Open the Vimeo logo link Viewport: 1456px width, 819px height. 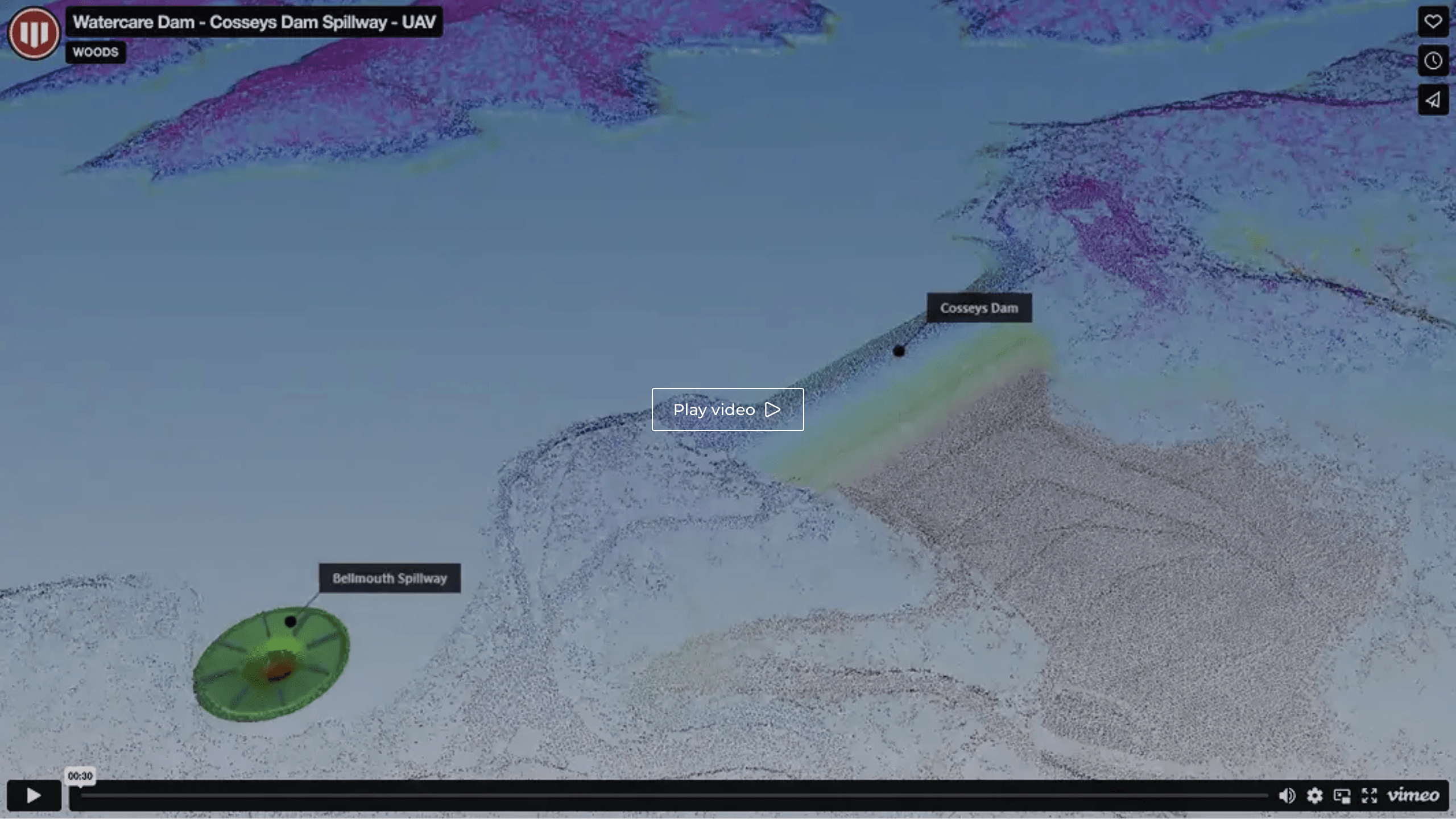[x=1413, y=795]
